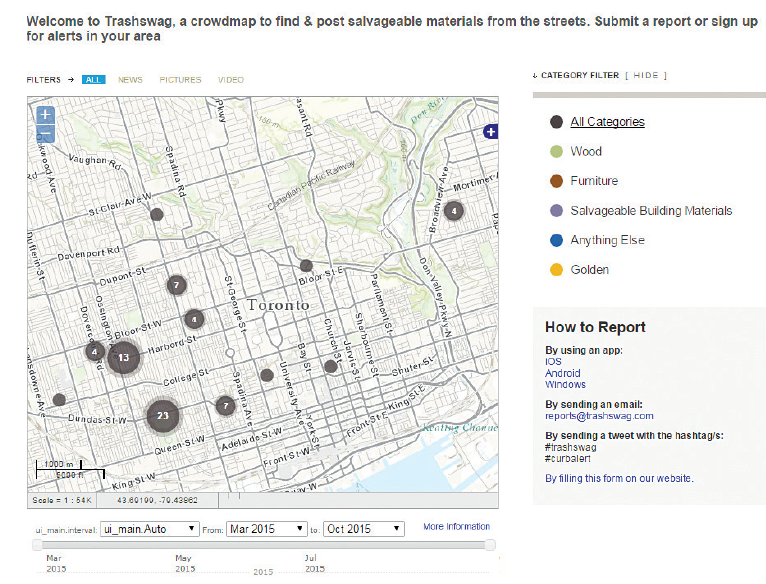Click the More information link
The image size is (766, 584).
pos(456,527)
